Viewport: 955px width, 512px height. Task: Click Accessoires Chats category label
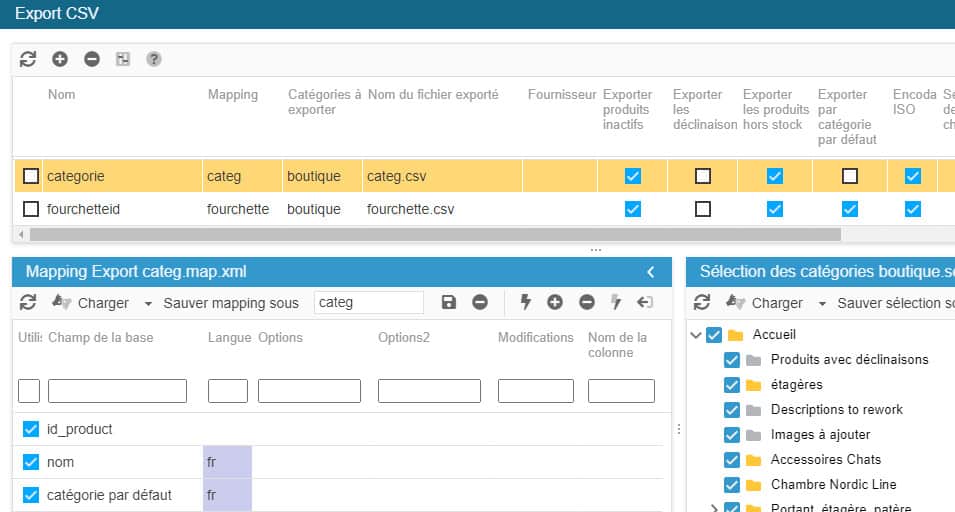point(825,460)
